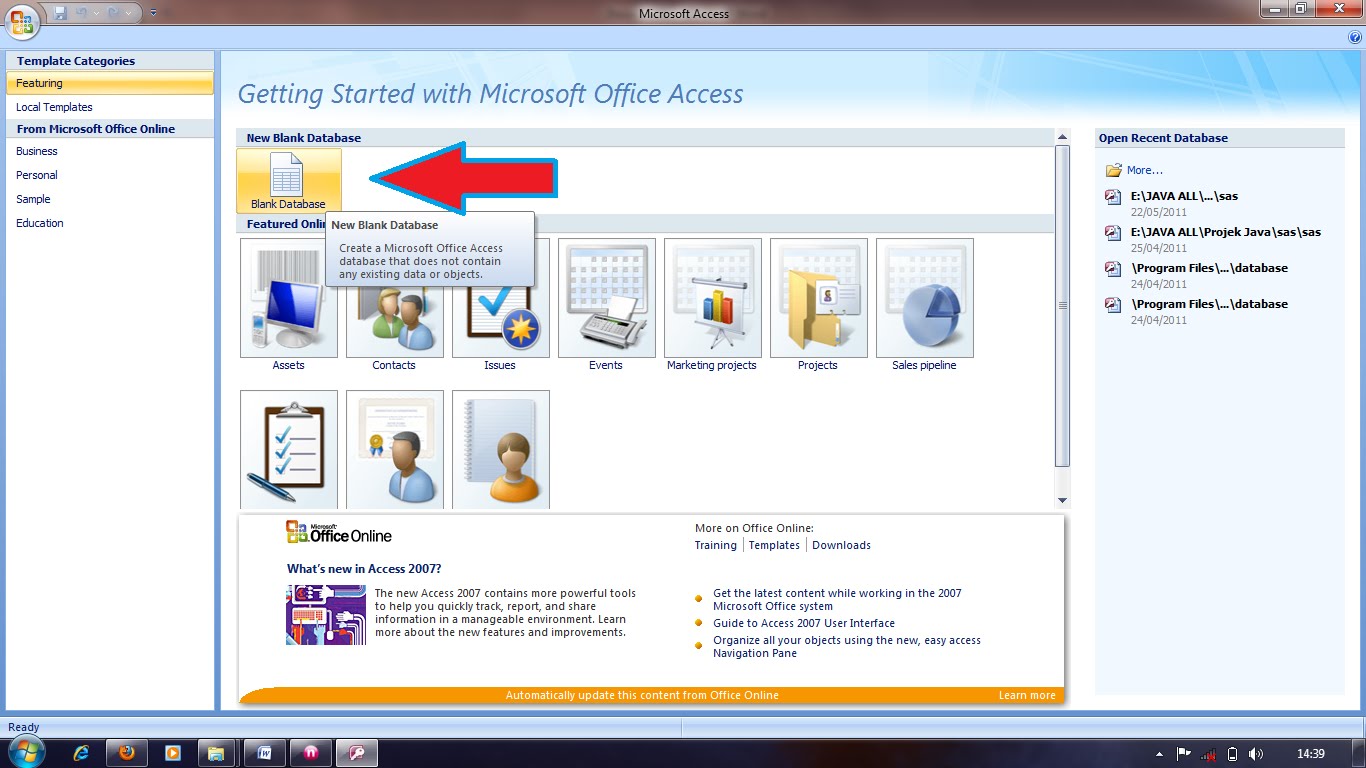The width and height of the screenshot is (1366, 768).
Task: Click the Office Online logo
Action: click(x=339, y=532)
